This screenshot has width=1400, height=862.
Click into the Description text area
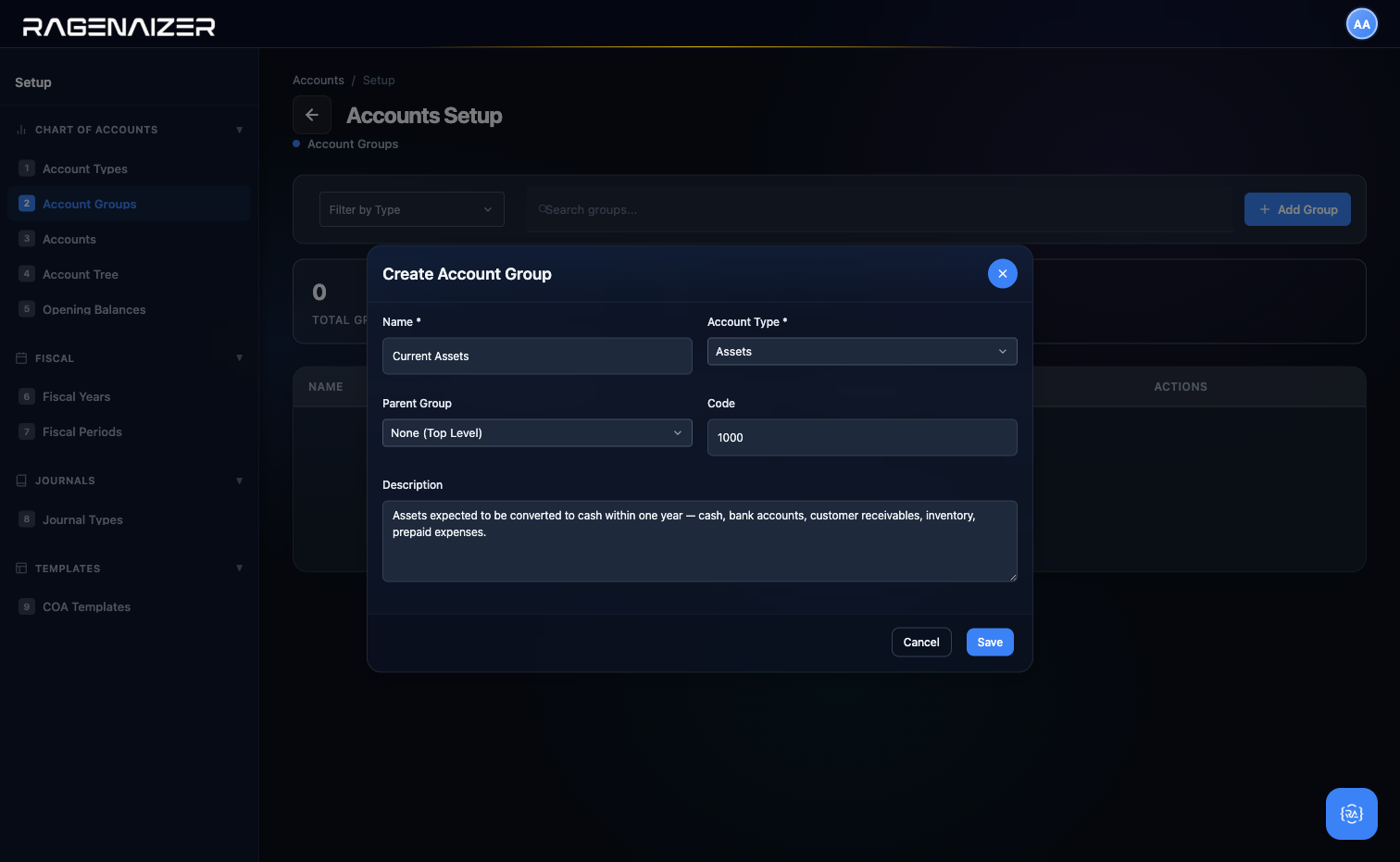pos(700,541)
